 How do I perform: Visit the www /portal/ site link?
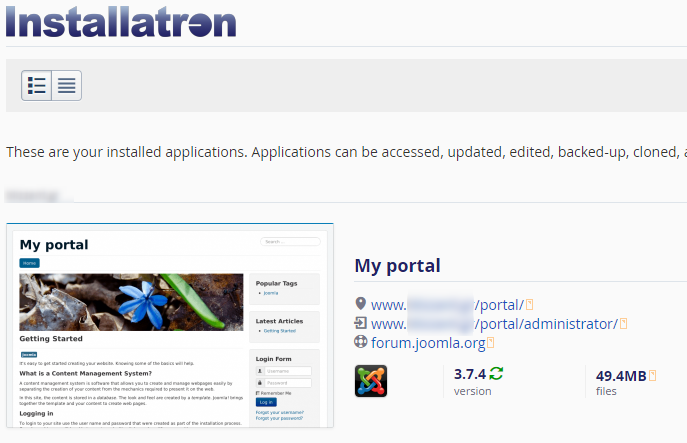[447, 305]
